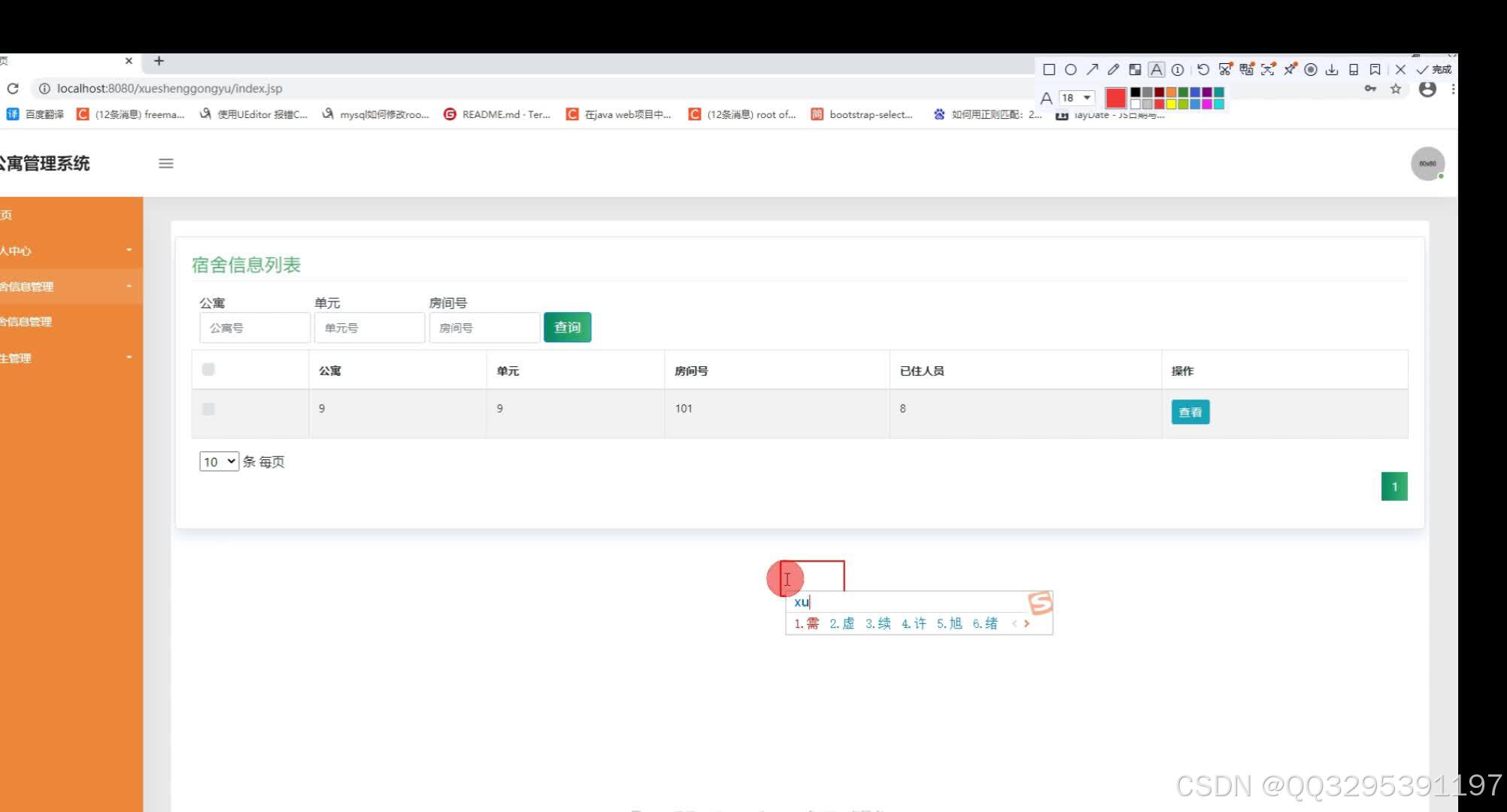This screenshot has width=1507, height=812.
Task: Toggle the select-all checkbox in the table header
Action: (208, 369)
